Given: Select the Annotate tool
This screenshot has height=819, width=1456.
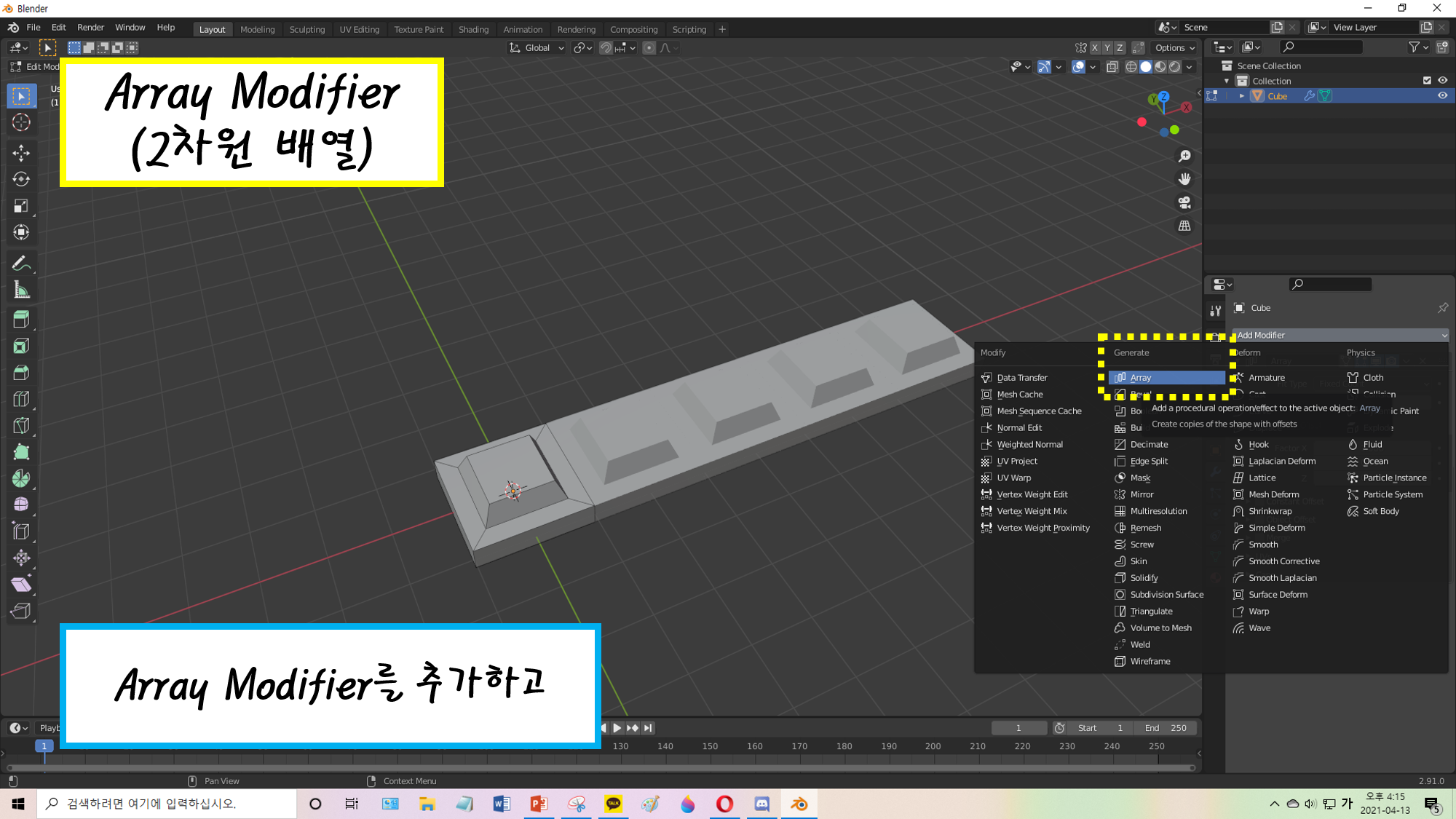Looking at the screenshot, I should click(x=21, y=263).
